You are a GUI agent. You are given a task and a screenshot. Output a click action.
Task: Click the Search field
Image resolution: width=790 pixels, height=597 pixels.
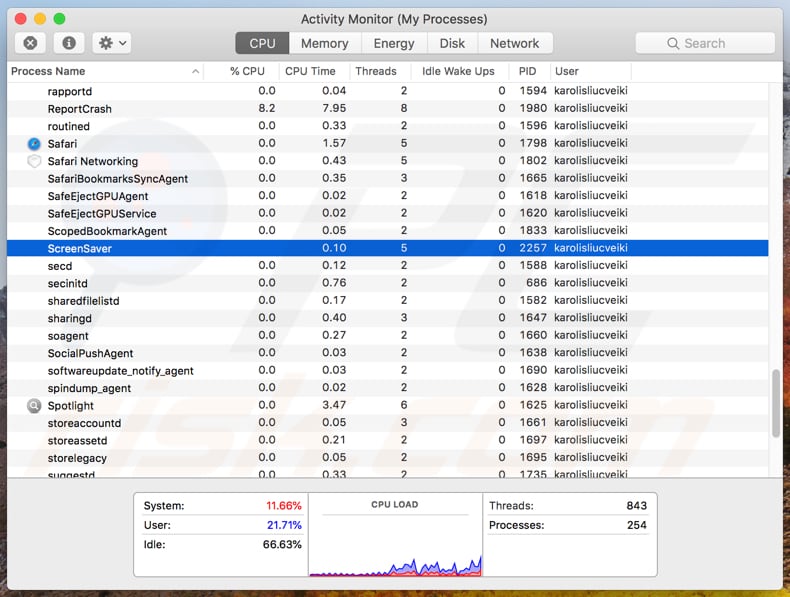click(x=705, y=43)
